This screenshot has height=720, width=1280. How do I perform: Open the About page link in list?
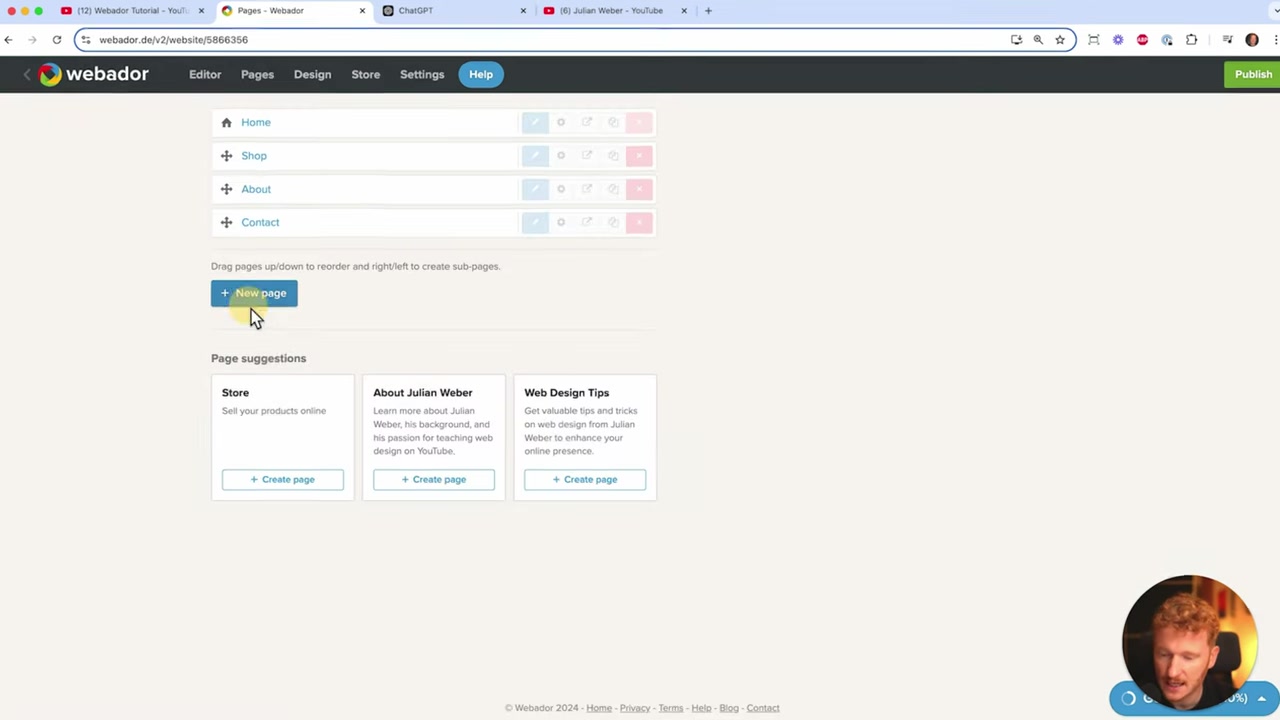[x=256, y=189]
